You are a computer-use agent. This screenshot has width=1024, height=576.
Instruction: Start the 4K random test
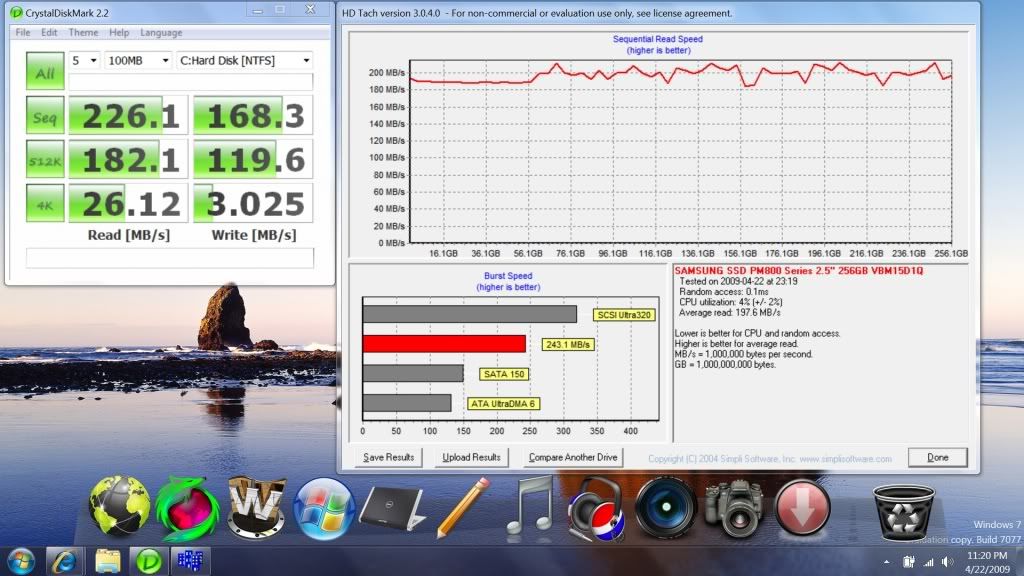click(45, 203)
